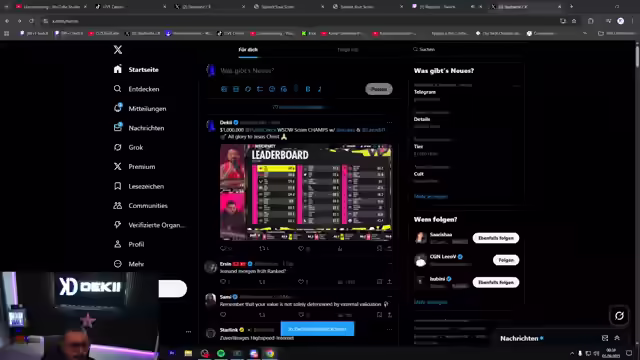The width and height of the screenshot is (640, 360).
Task: Bookmark Sami's post
Action: pyautogui.click(x=379, y=315)
